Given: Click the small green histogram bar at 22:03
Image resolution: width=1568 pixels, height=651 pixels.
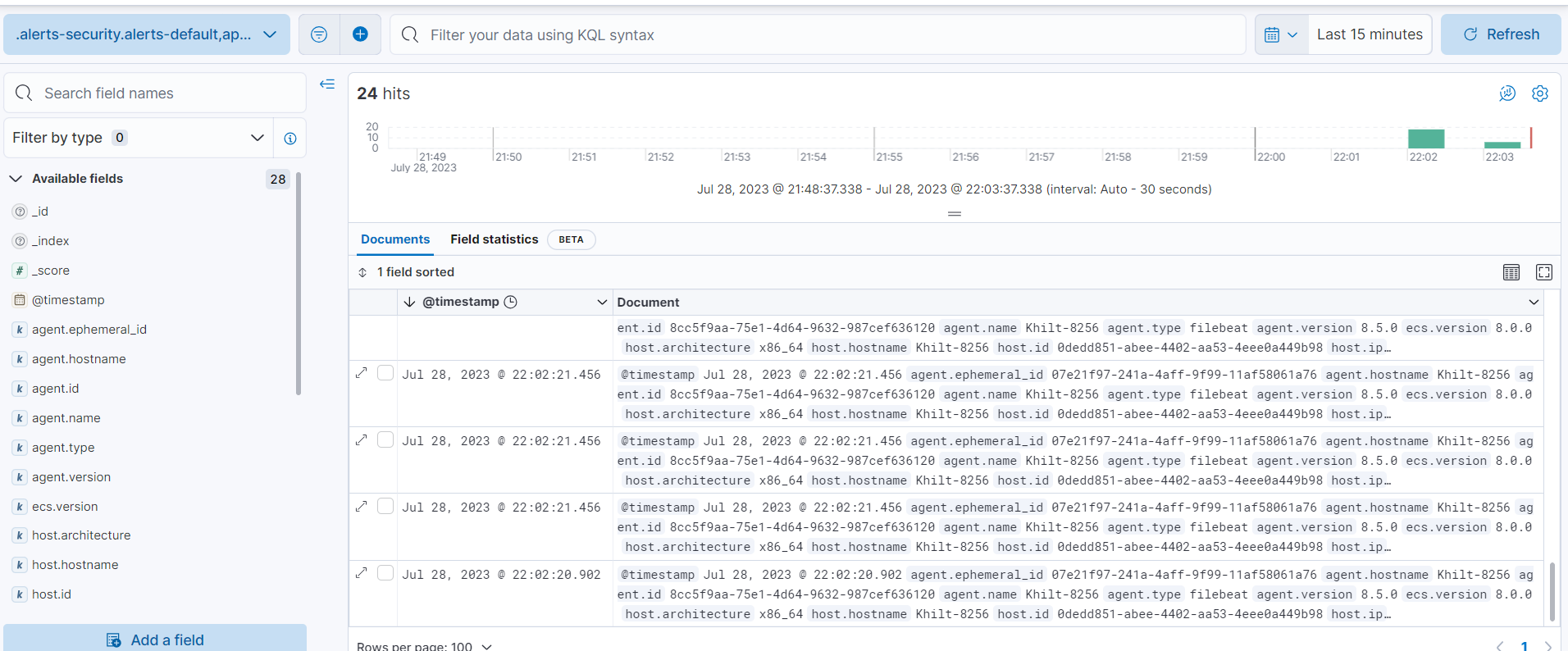Looking at the screenshot, I should pos(1502,145).
